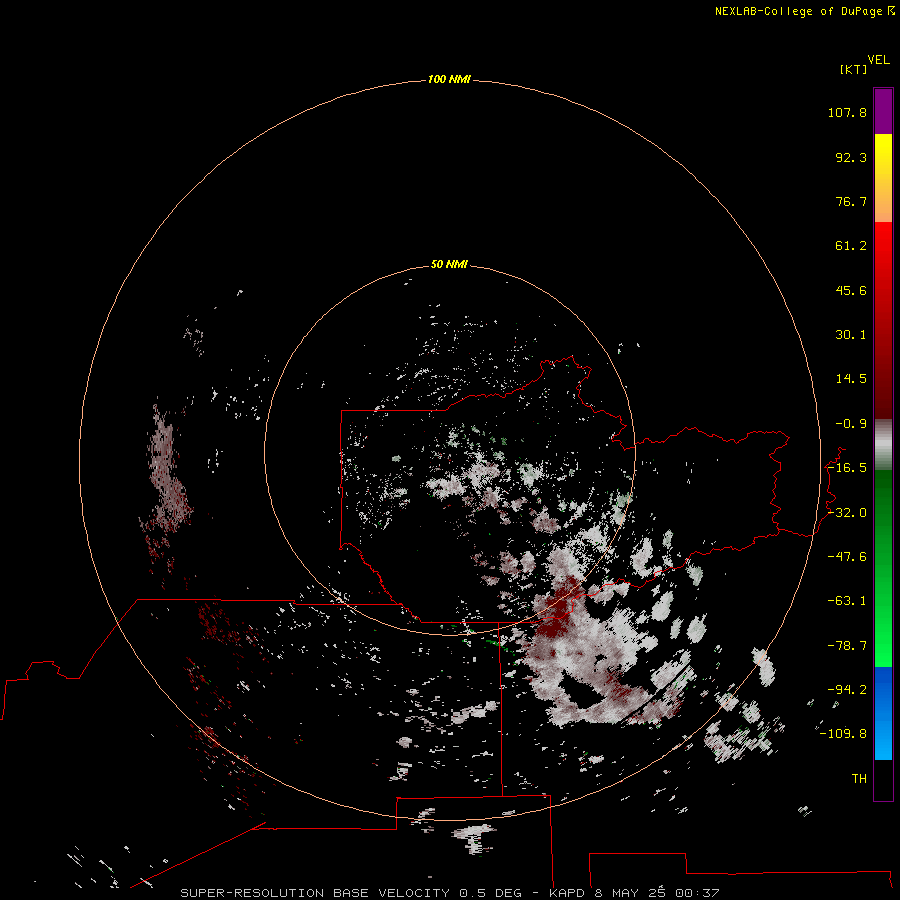This screenshot has height=900, width=900.
Task: Click the -47.6 legend value
Action: (x=847, y=557)
